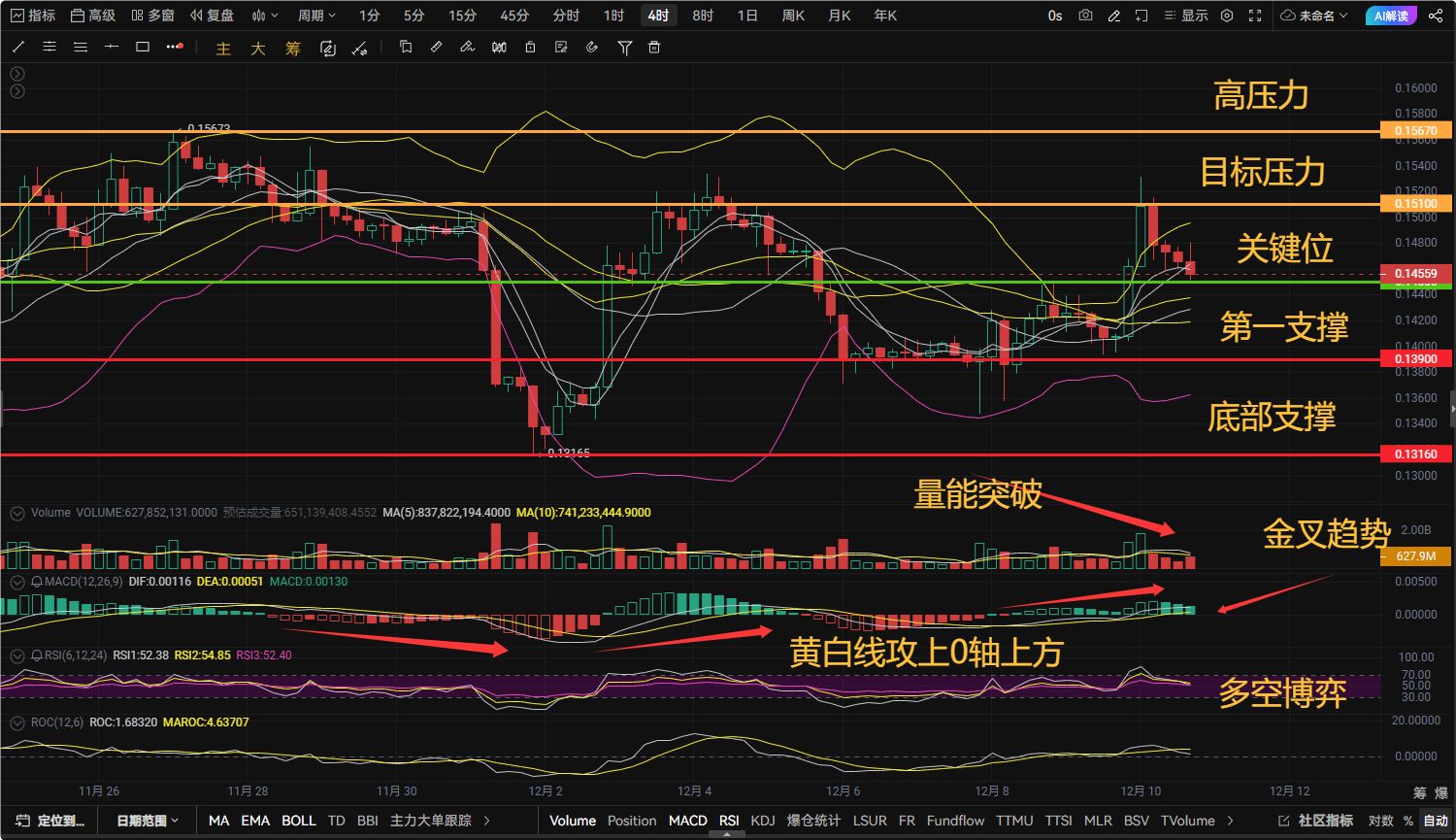This screenshot has width=1456, height=840.
Task: Switch to the 1分 timeframe
Action: (370, 16)
